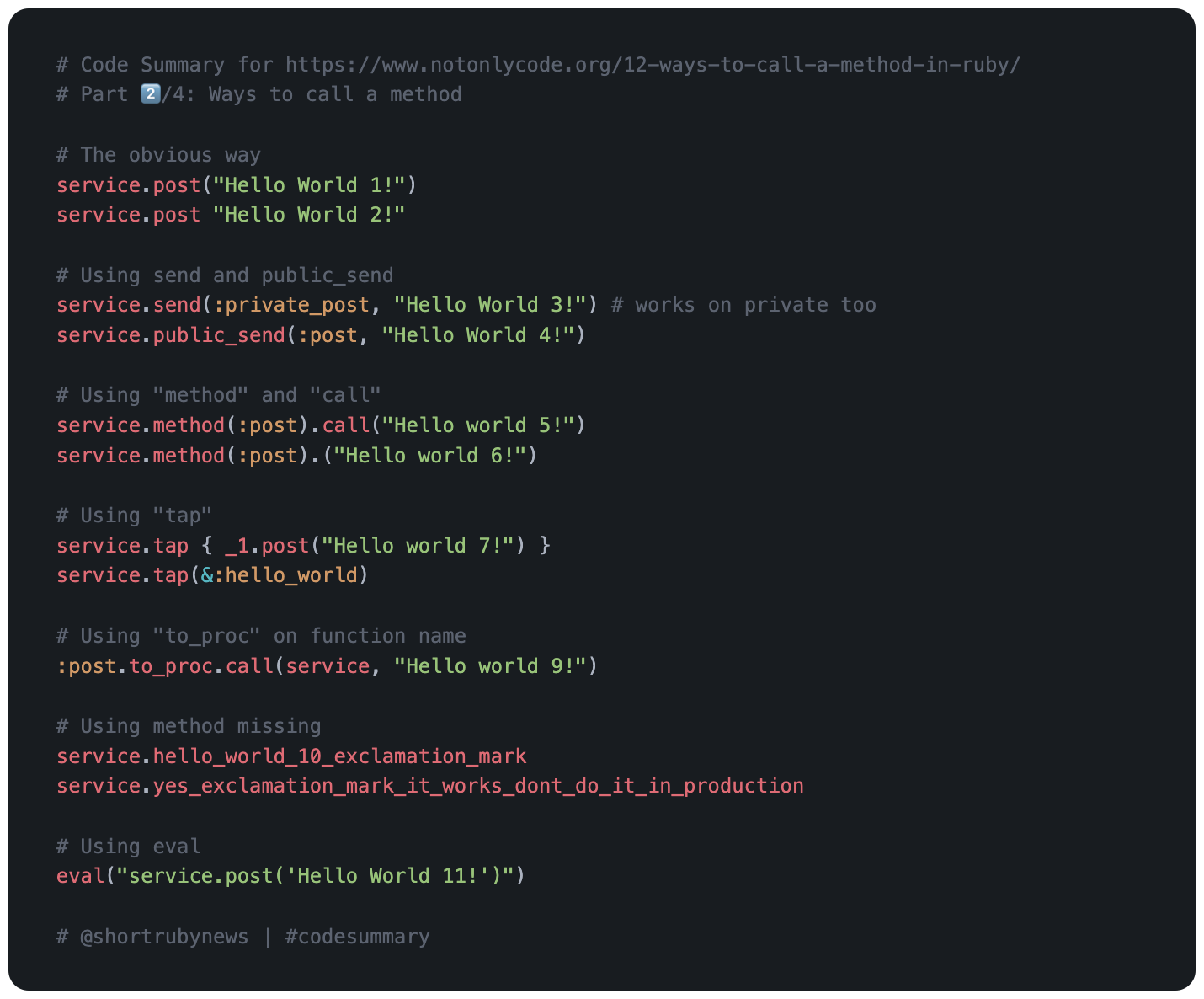The image size is (1204, 999).
Task: Click the eval keyword on the eval line
Action: click(80, 875)
